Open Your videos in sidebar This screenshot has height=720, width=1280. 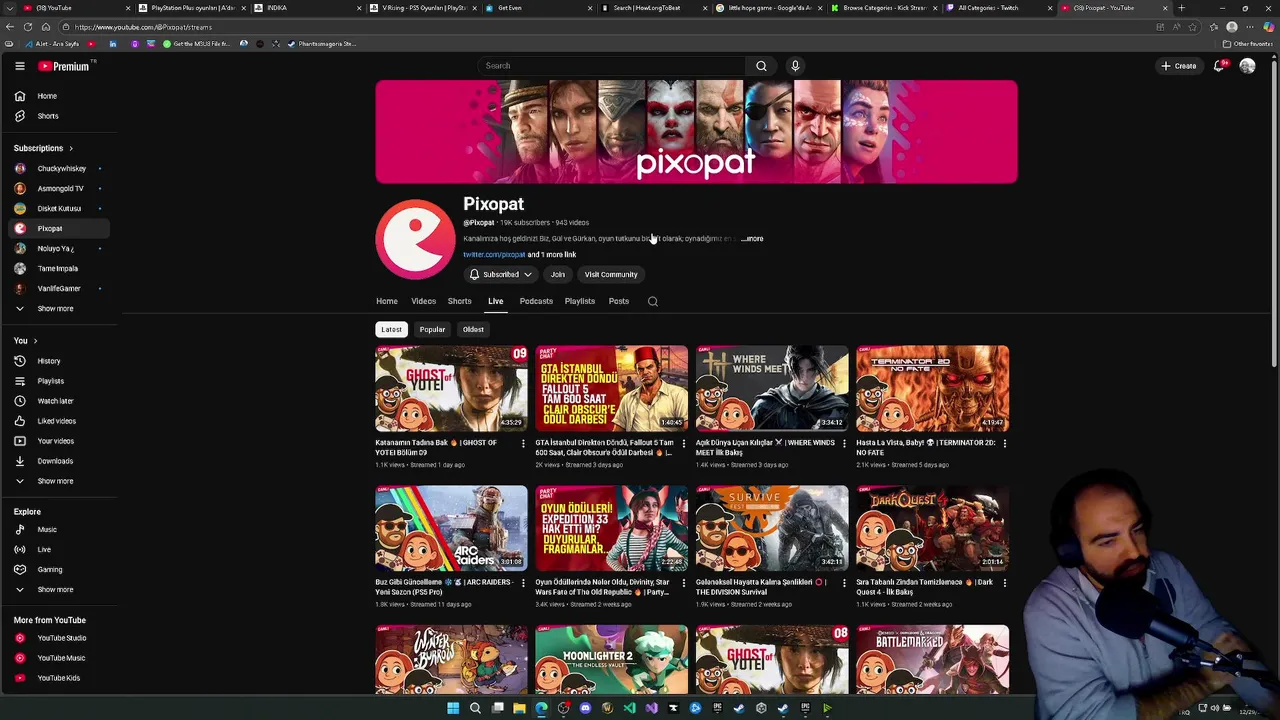coord(56,441)
